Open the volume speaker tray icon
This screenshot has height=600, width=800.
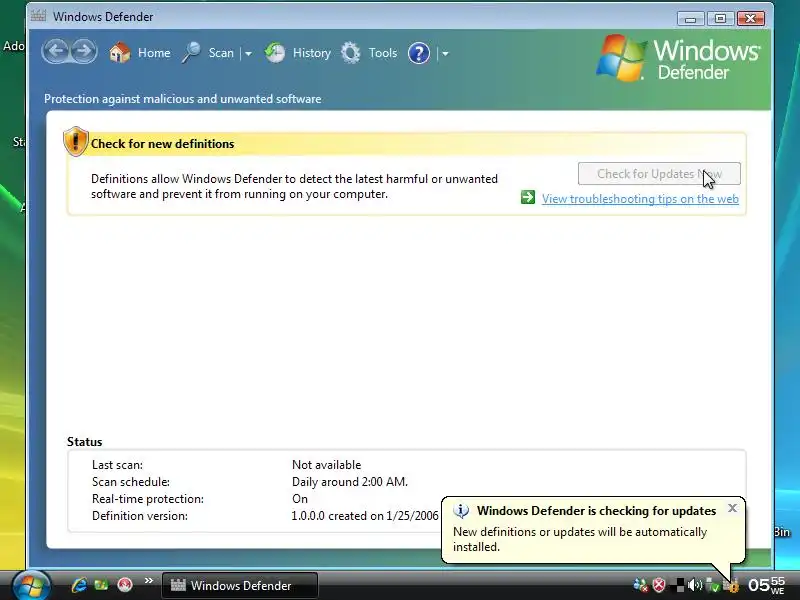pyautogui.click(x=694, y=585)
